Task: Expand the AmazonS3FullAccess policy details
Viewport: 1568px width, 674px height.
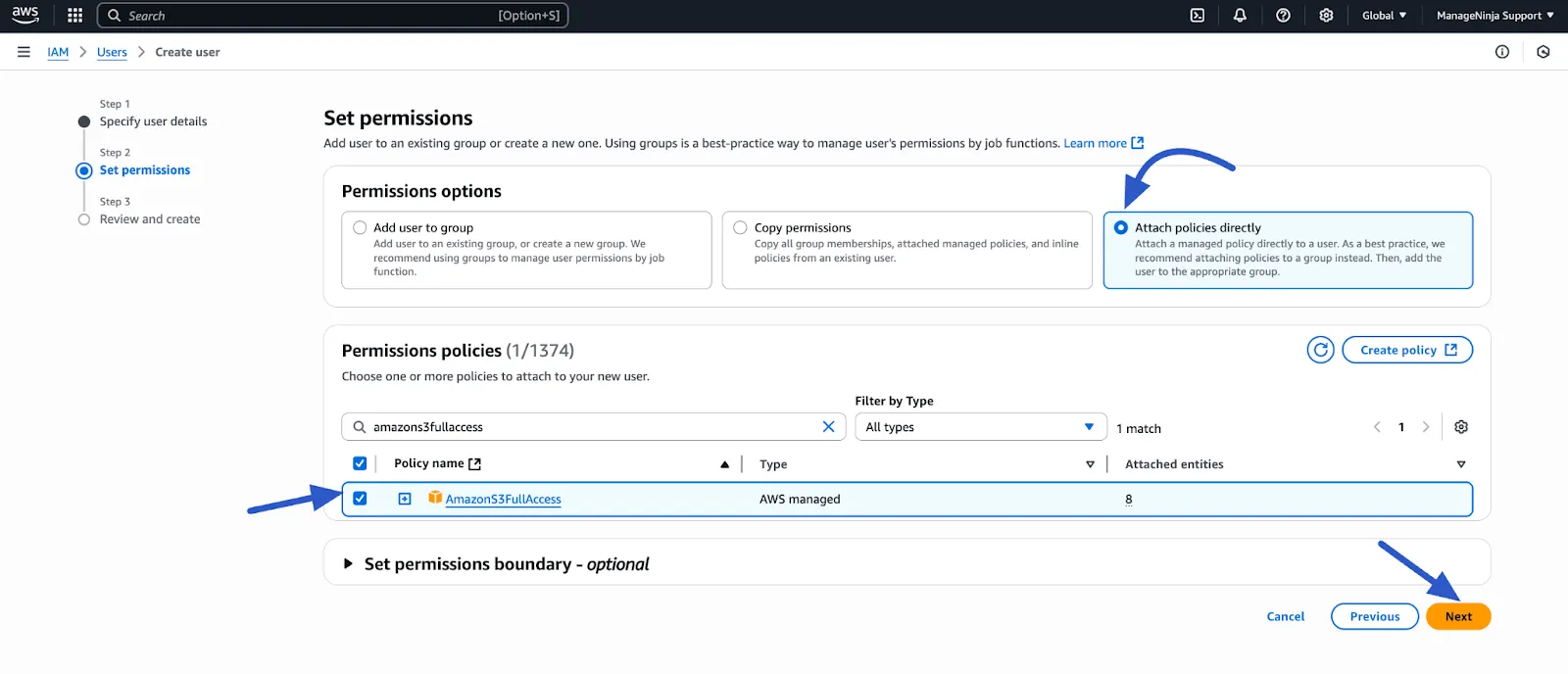Action: click(x=405, y=499)
